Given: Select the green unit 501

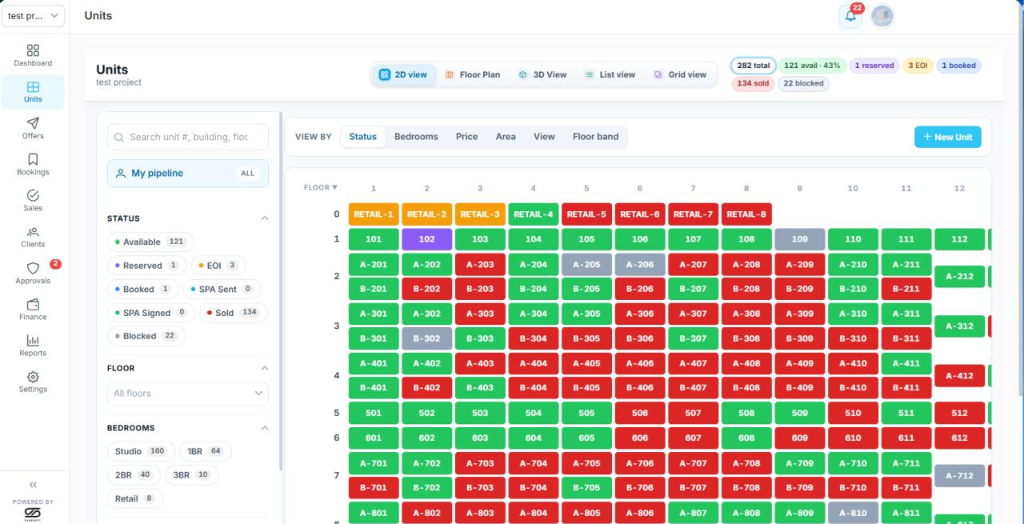Looking at the screenshot, I should [x=374, y=413].
